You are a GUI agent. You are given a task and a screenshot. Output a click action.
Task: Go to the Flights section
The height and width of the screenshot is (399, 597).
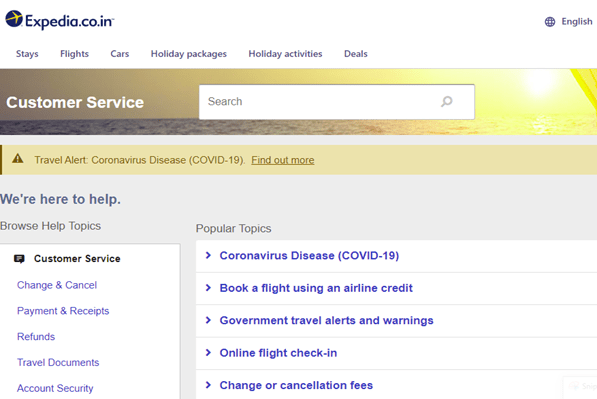pos(74,54)
